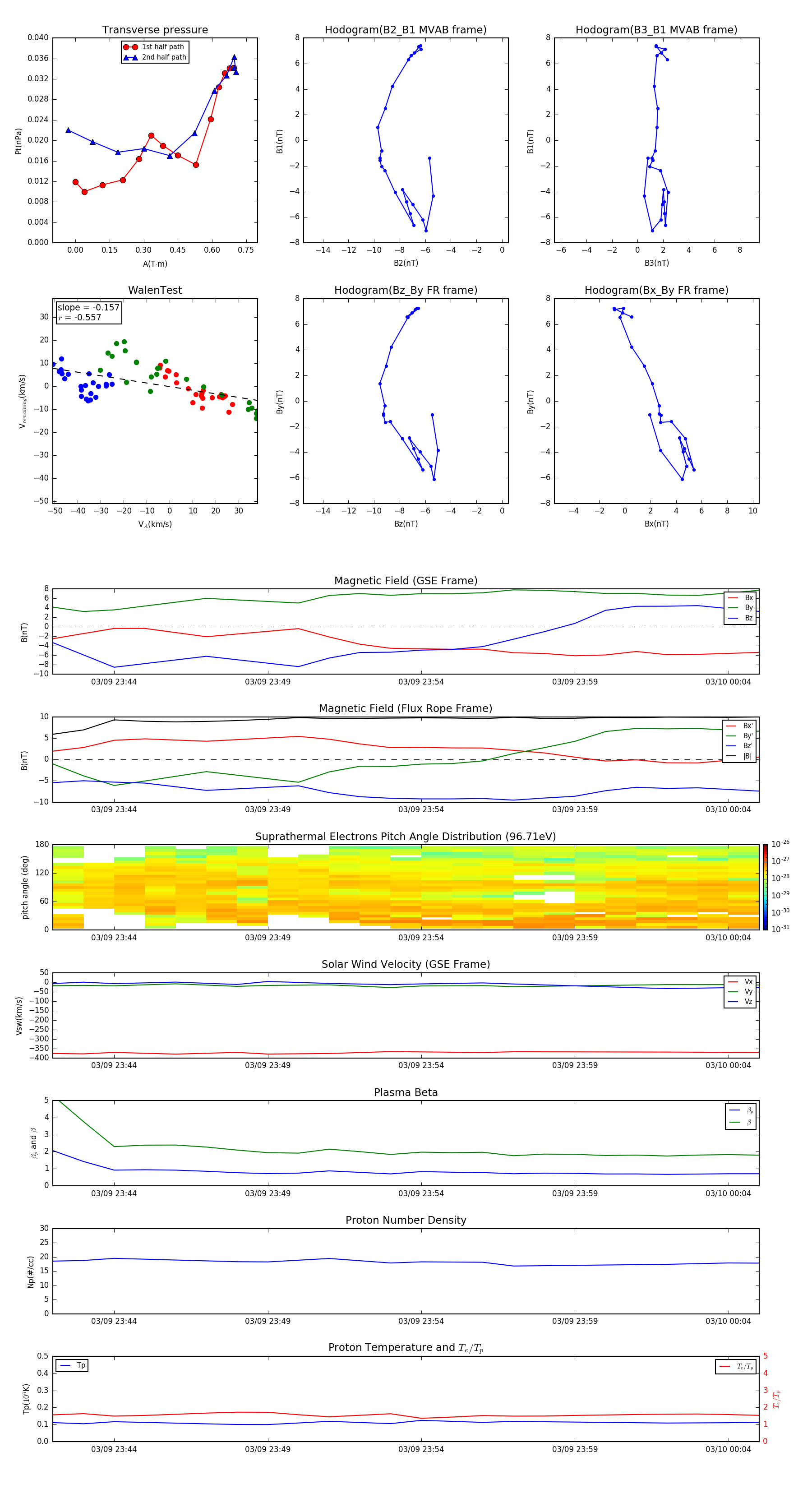Select the Bx' legend entry in Flux Rope panel
Viewport: 812px width, 1489px height.
tap(739, 726)
